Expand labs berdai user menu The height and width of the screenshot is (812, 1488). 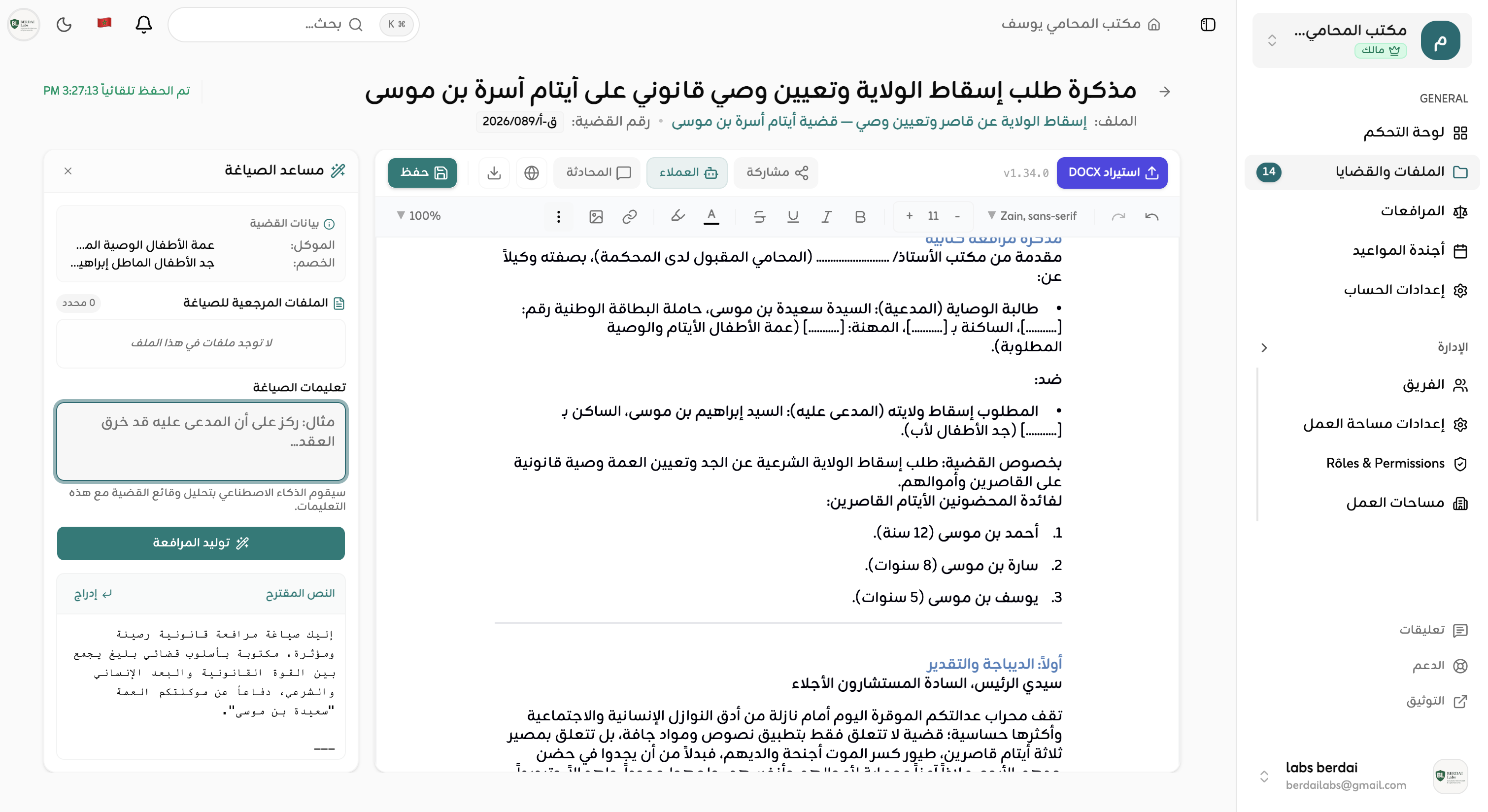coord(1361,776)
